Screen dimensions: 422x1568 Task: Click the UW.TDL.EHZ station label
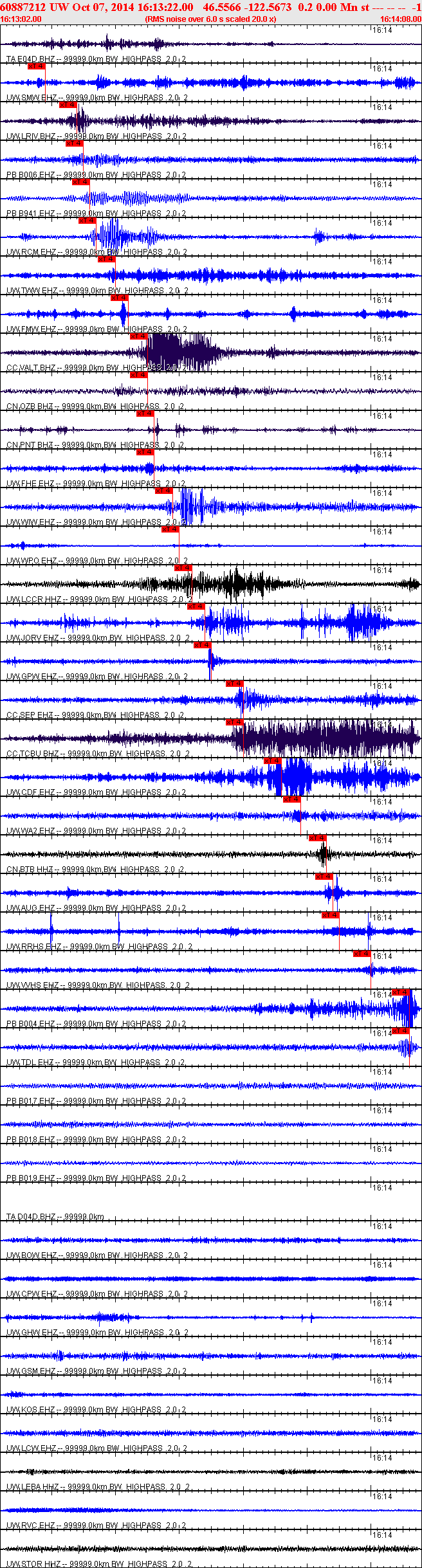pos(30,1062)
